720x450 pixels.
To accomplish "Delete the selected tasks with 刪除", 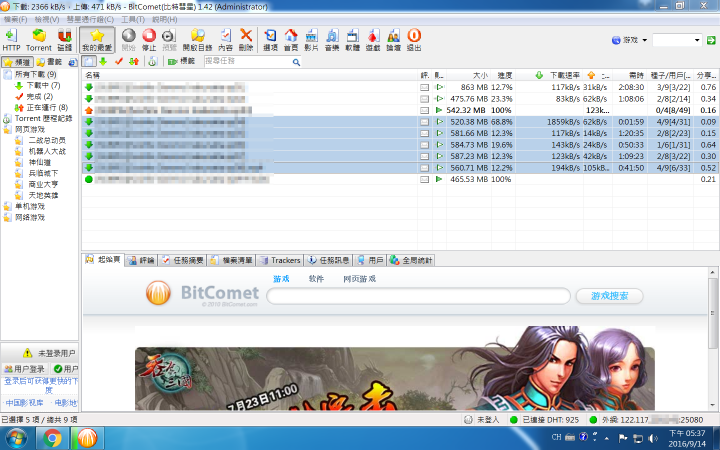I will 246,40.
